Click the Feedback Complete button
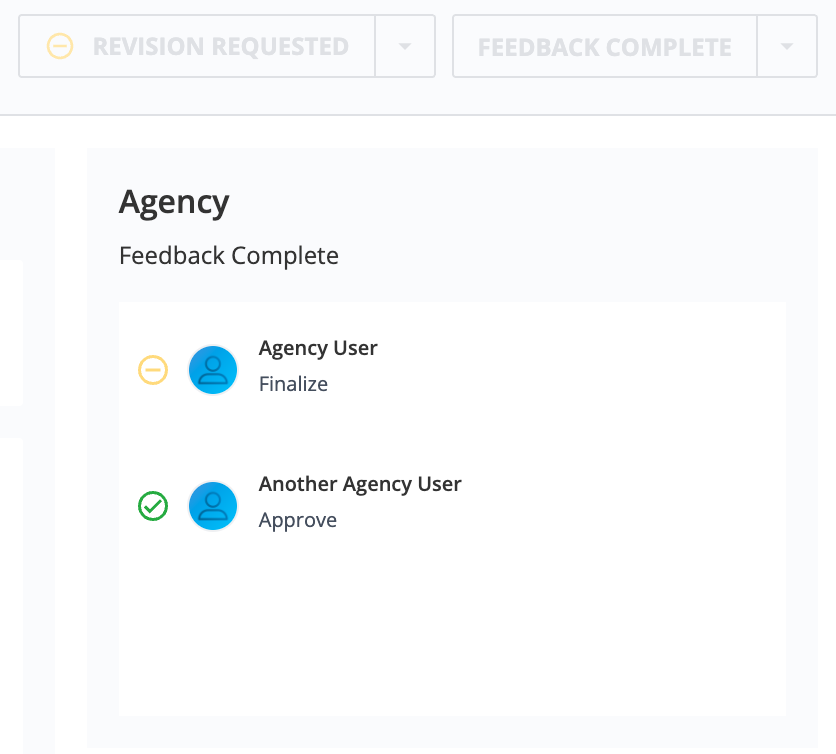836x754 pixels. pyautogui.click(x=605, y=46)
